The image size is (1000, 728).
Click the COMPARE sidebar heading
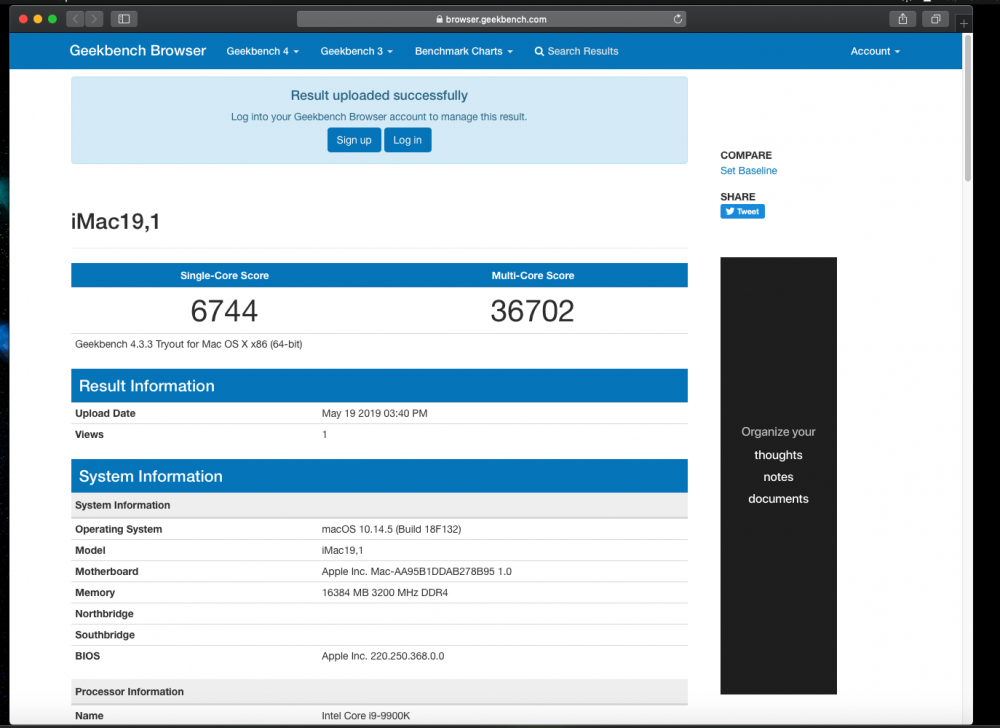tap(746, 156)
